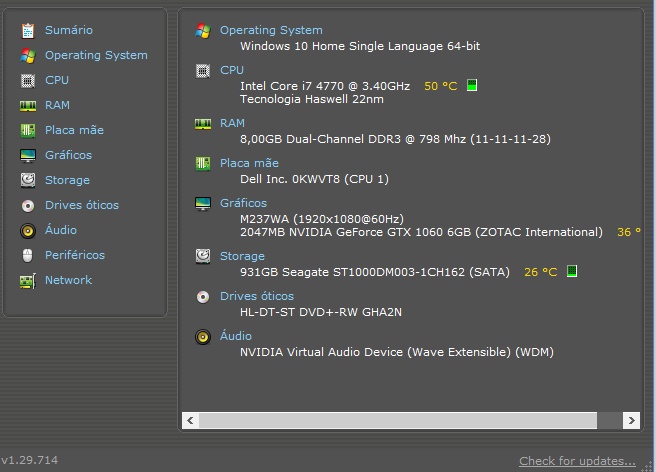Open the Operating System section in sidebar
This screenshot has height=472, width=656.
(x=96, y=55)
